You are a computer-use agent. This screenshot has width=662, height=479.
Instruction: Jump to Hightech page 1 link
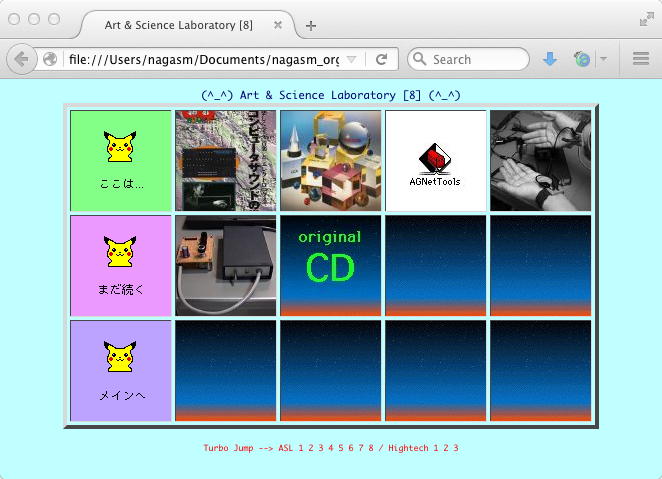436,448
